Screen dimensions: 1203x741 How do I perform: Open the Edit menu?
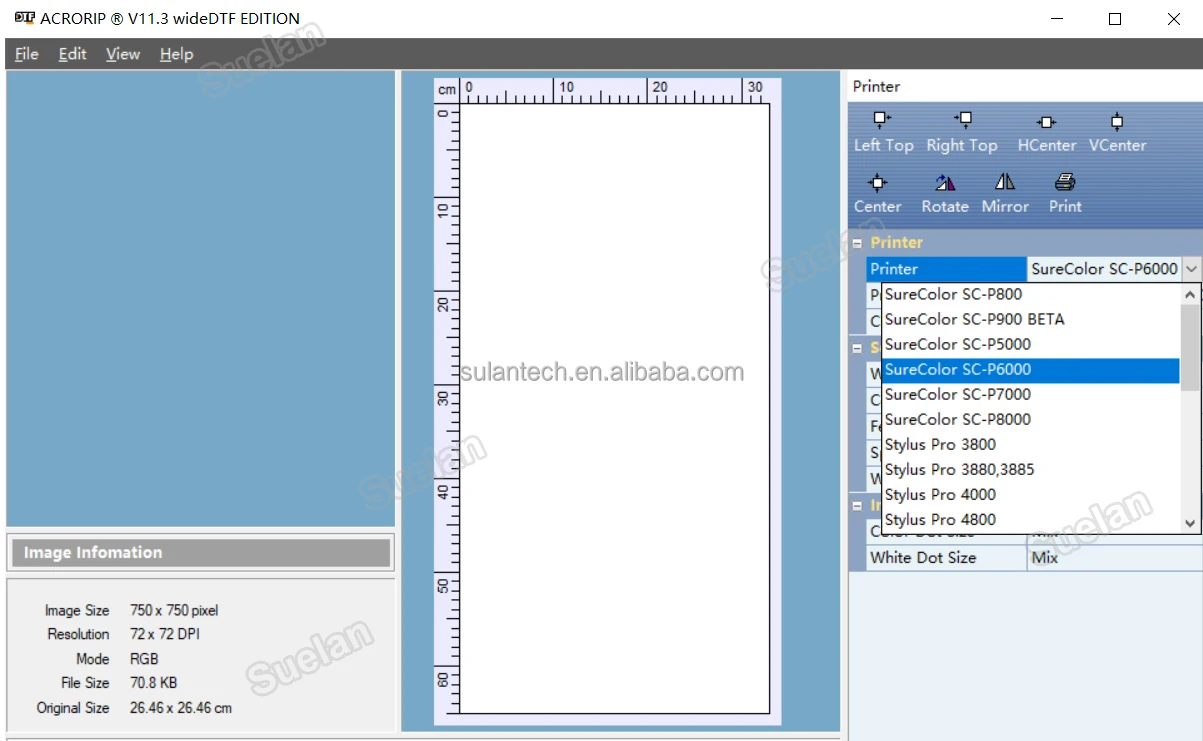coord(72,54)
